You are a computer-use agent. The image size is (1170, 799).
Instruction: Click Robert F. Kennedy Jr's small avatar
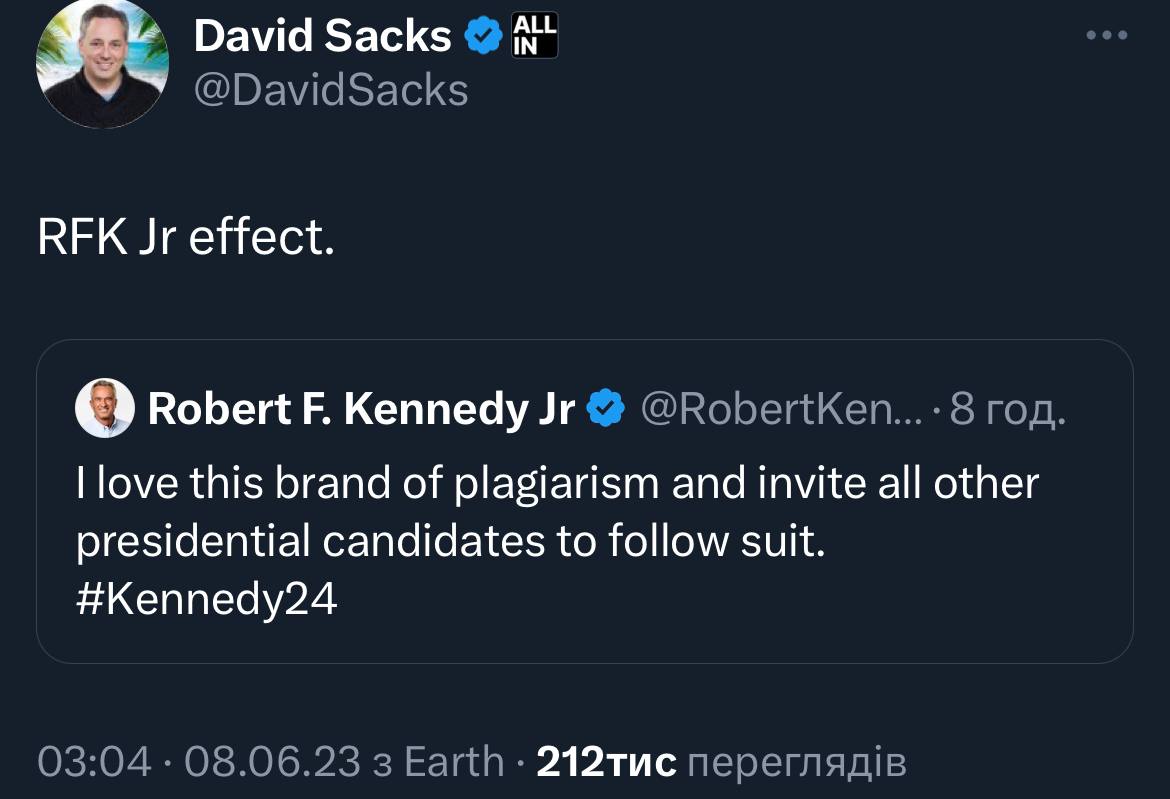click(105, 408)
